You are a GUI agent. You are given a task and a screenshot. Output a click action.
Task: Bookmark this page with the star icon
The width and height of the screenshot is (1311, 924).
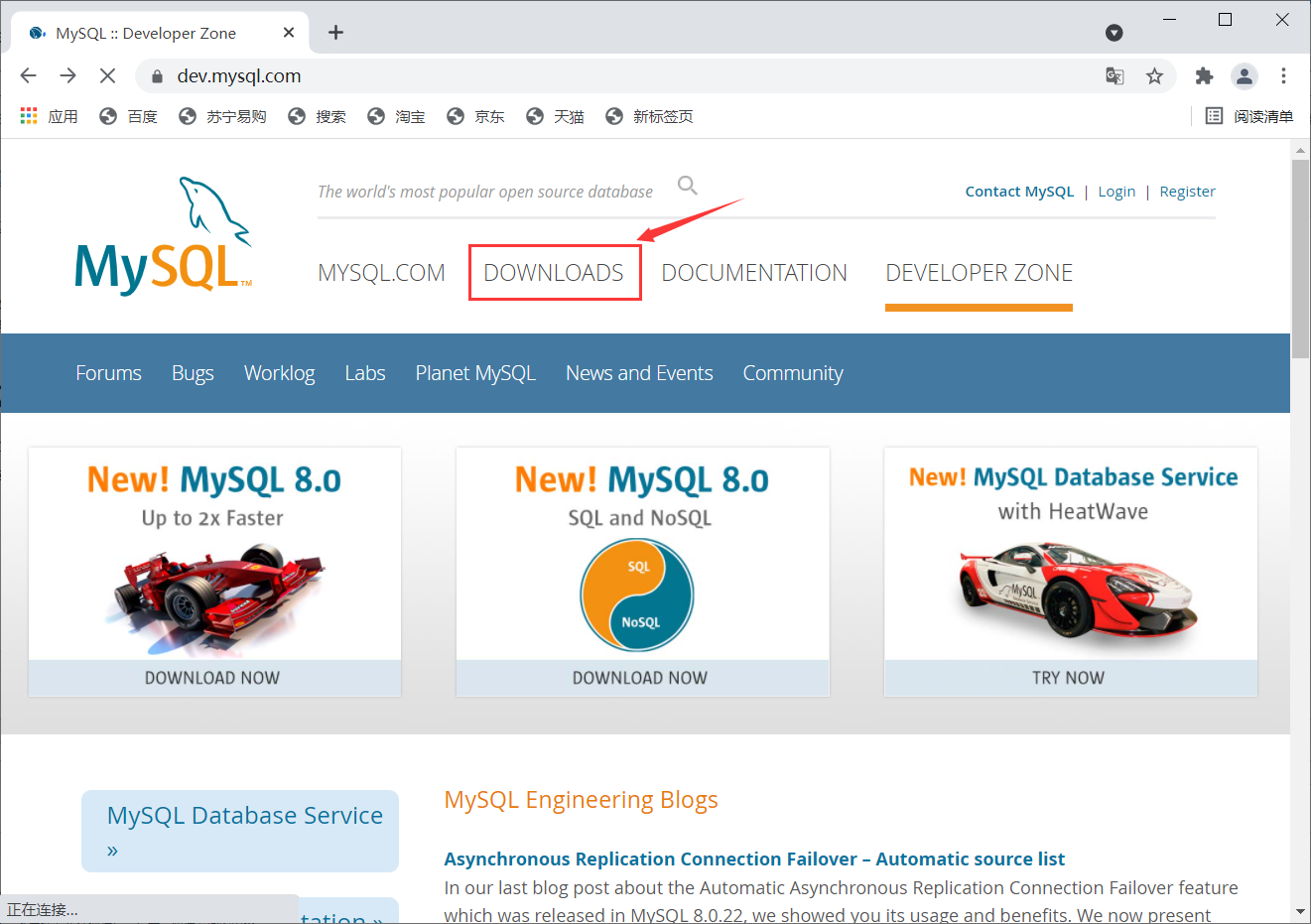tap(1154, 76)
